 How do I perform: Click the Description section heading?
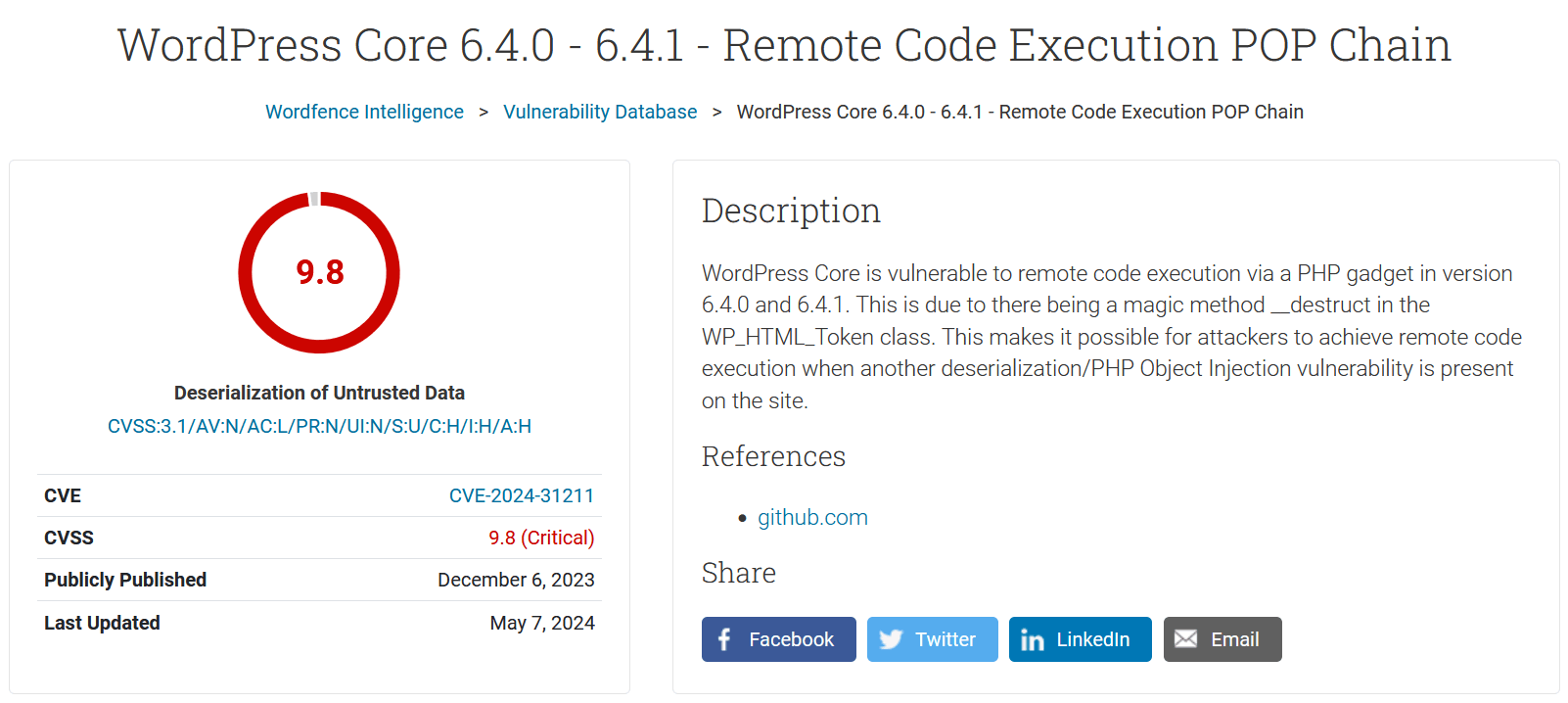point(790,211)
